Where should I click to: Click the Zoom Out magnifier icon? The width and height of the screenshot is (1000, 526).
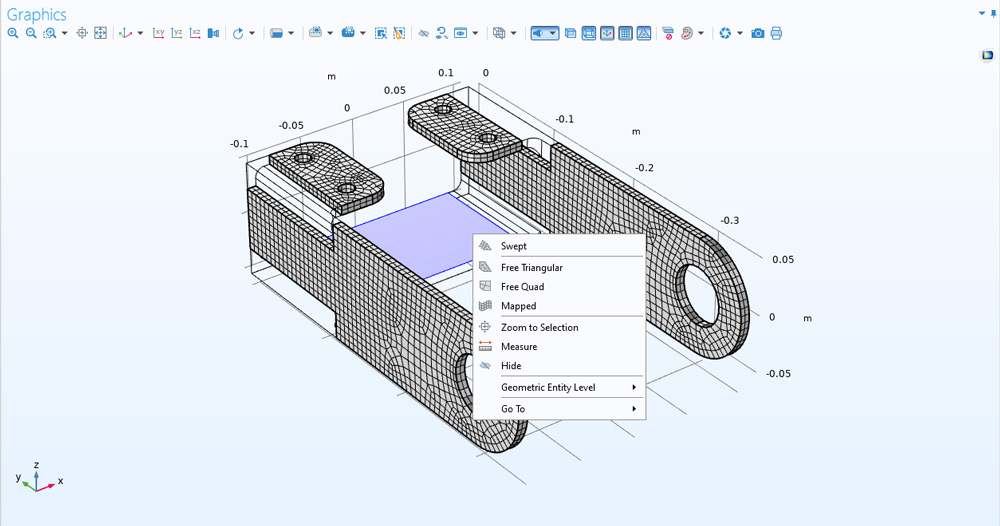pos(31,33)
